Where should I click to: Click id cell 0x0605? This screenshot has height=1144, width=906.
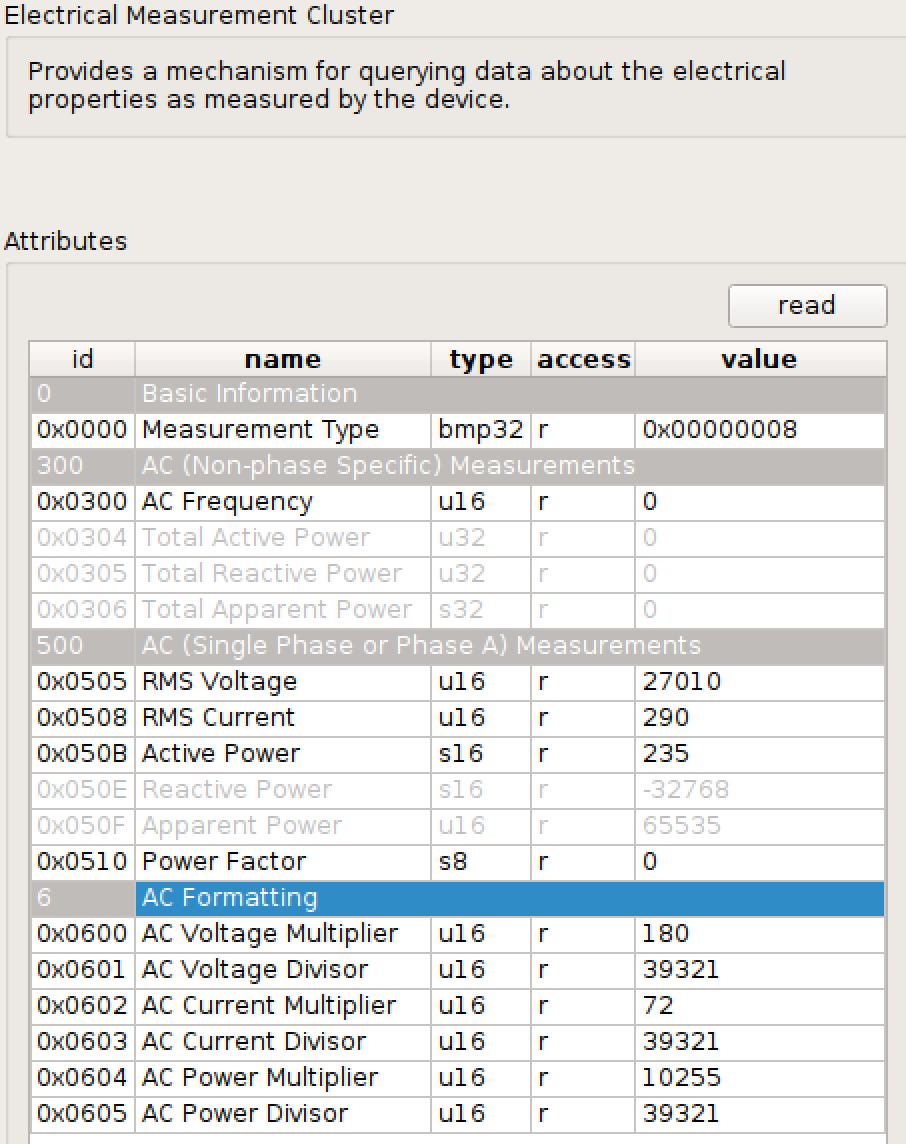pyautogui.click(x=82, y=1113)
